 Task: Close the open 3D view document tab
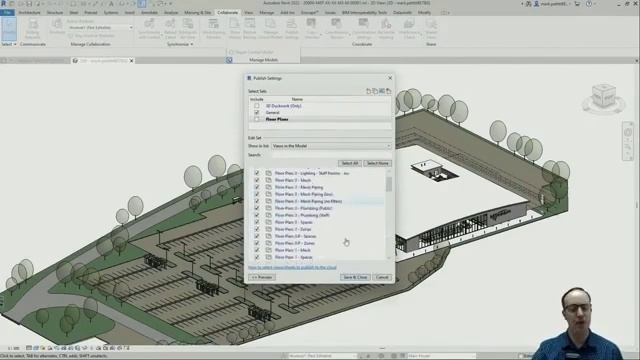(131, 60)
